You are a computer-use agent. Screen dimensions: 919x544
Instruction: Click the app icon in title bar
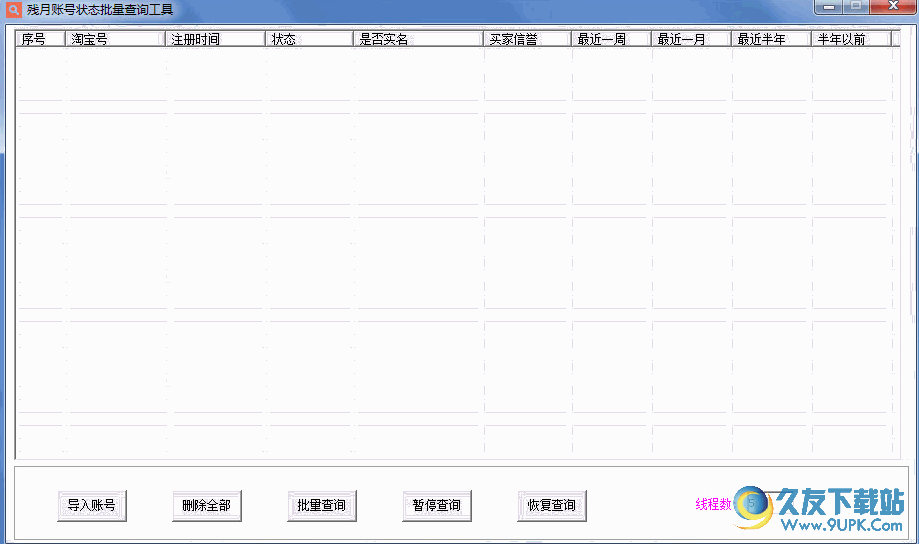click(x=13, y=9)
